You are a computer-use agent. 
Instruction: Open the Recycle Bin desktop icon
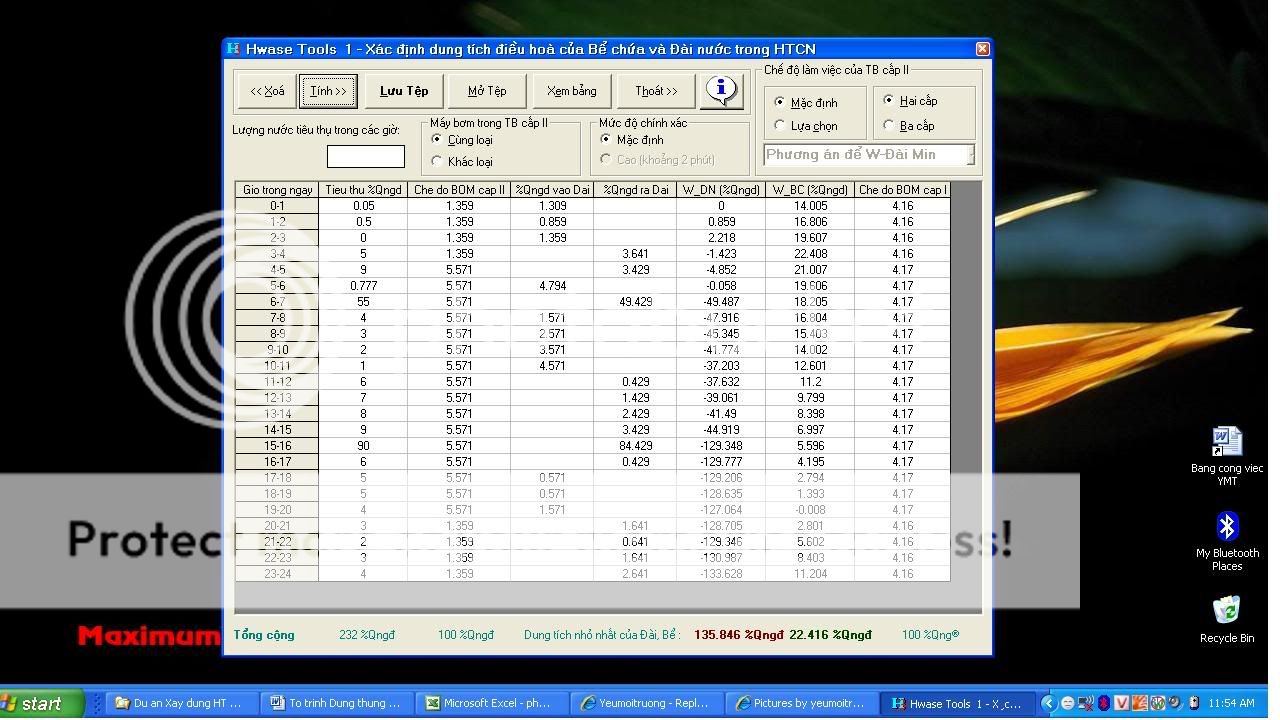(x=1227, y=611)
